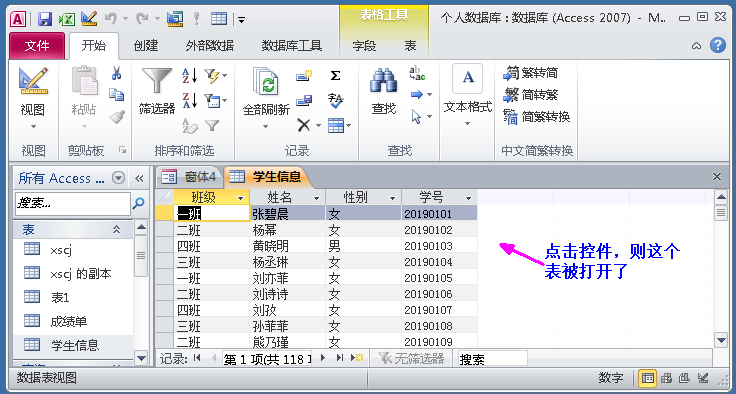Image resolution: width=736 pixels, height=394 pixels.
Task: Click the new record icon in 记录 group
Action: pyautogui.click(x=304, y=75)
